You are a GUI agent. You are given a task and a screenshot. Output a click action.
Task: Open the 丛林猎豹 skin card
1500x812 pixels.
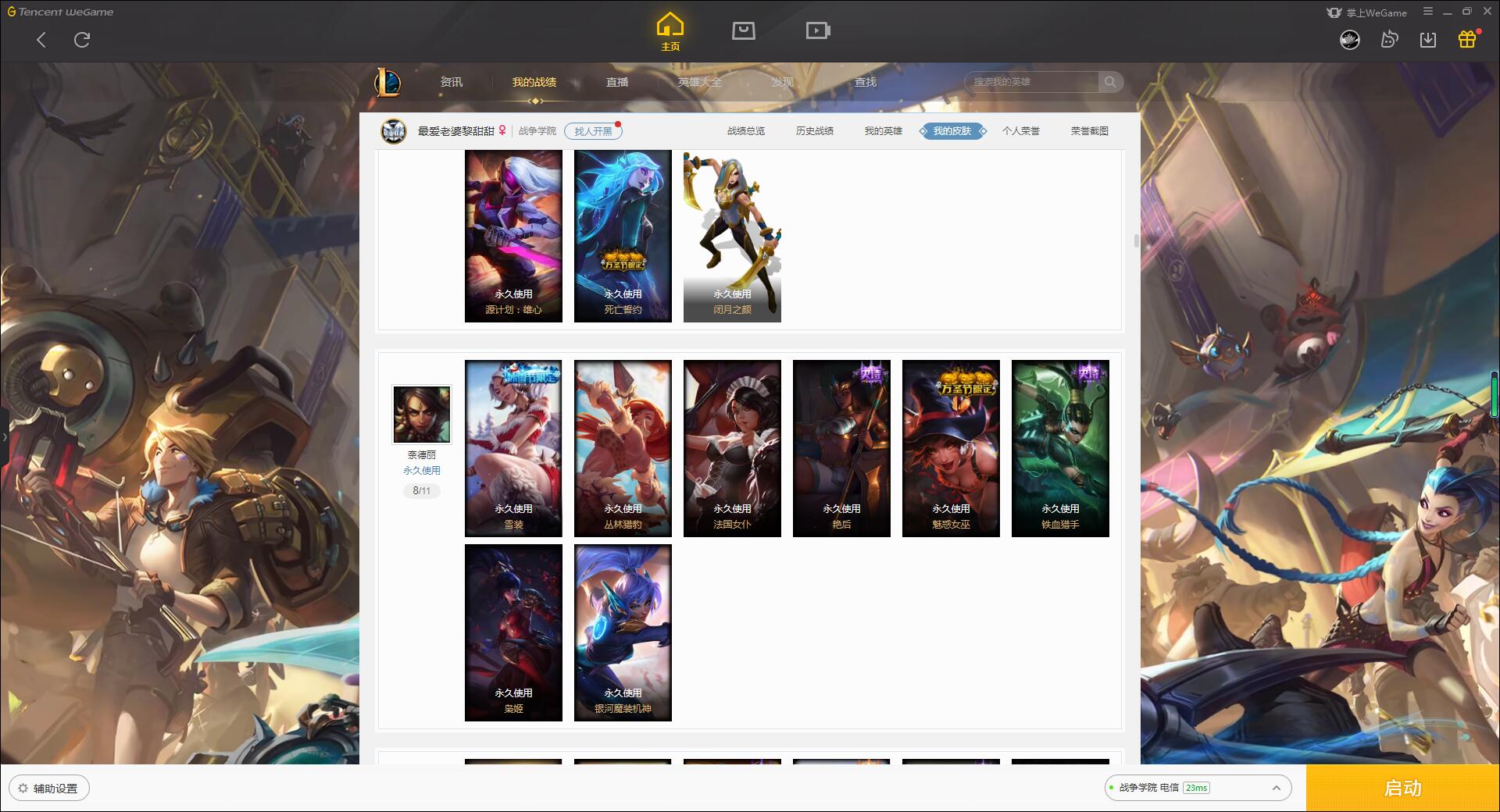pyautogui.click(x=623, y=448)
